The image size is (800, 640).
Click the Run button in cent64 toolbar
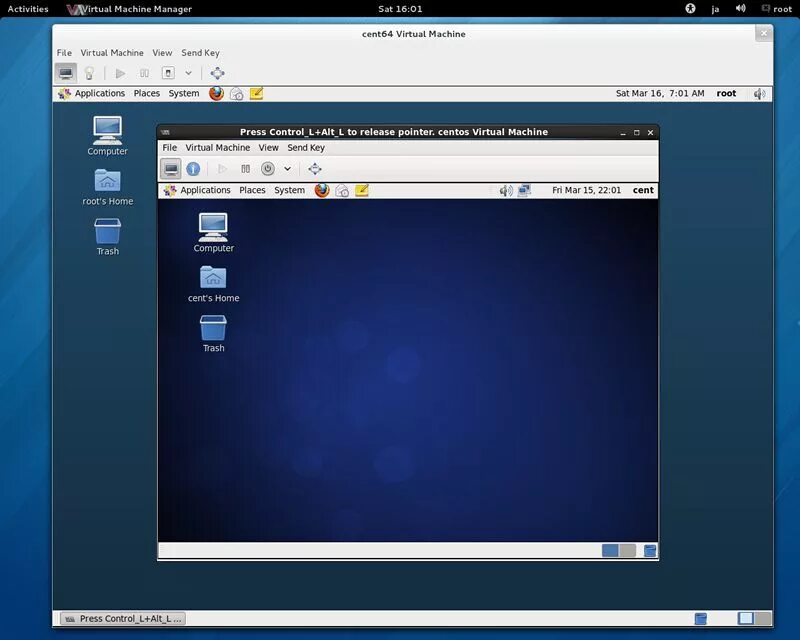click(120, 73)
